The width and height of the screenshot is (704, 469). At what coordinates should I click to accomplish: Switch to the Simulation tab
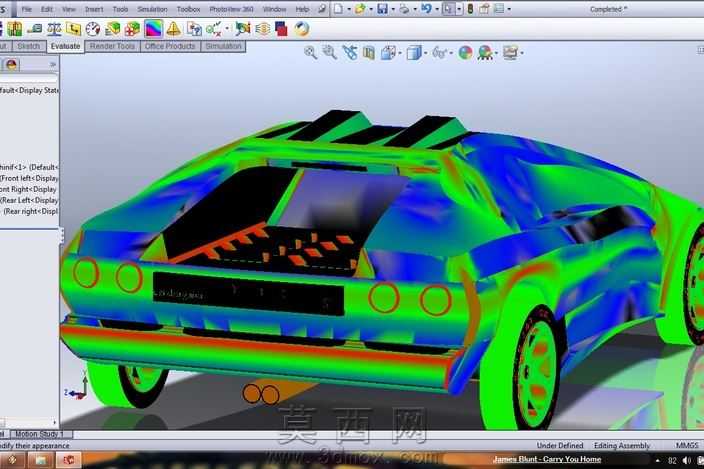(x=223, y=46)
